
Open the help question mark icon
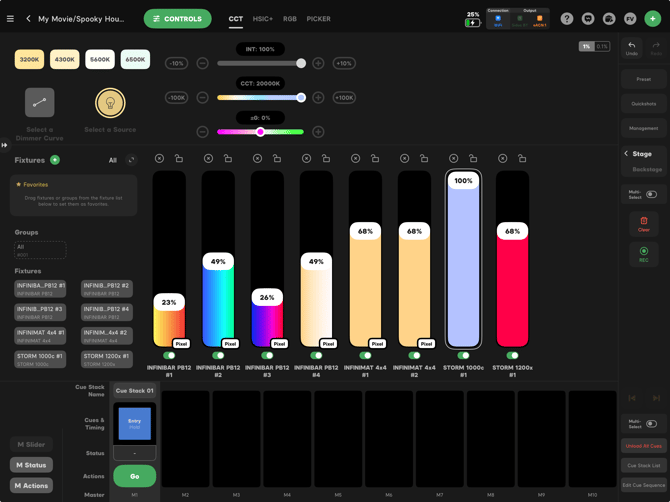(x=567, y=19)
